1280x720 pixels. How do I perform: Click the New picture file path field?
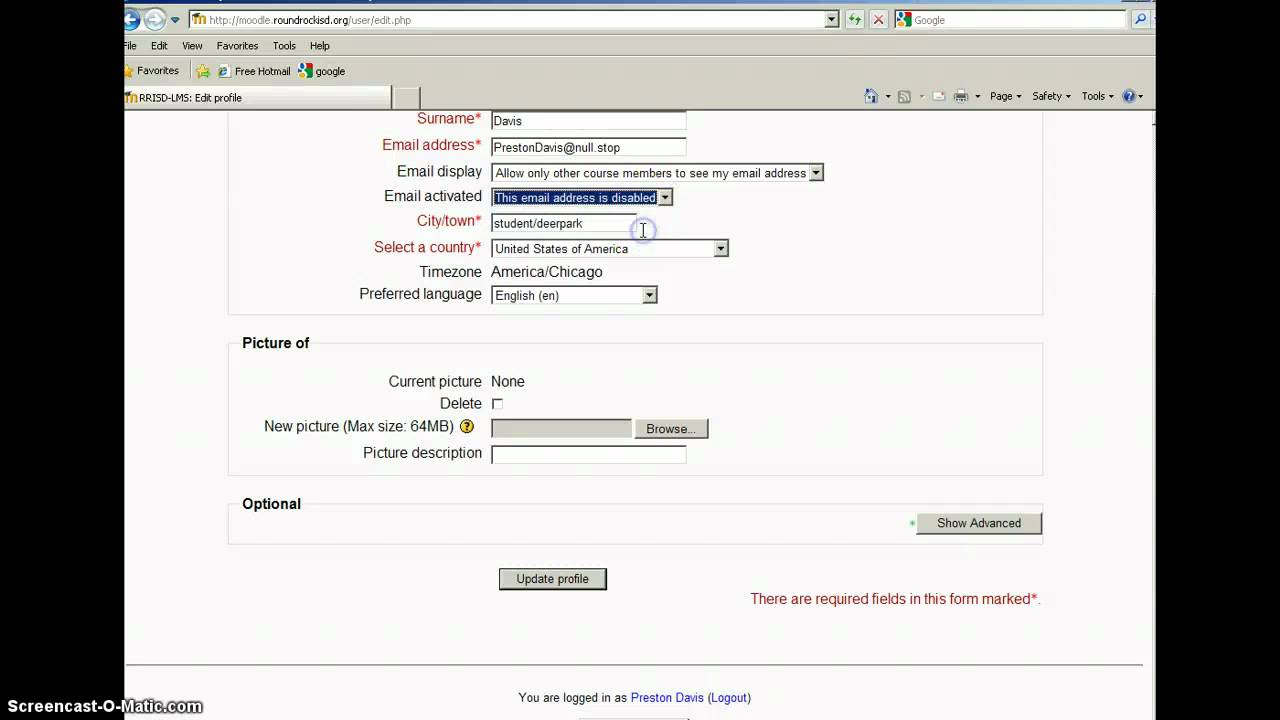[x=561, y=429]
